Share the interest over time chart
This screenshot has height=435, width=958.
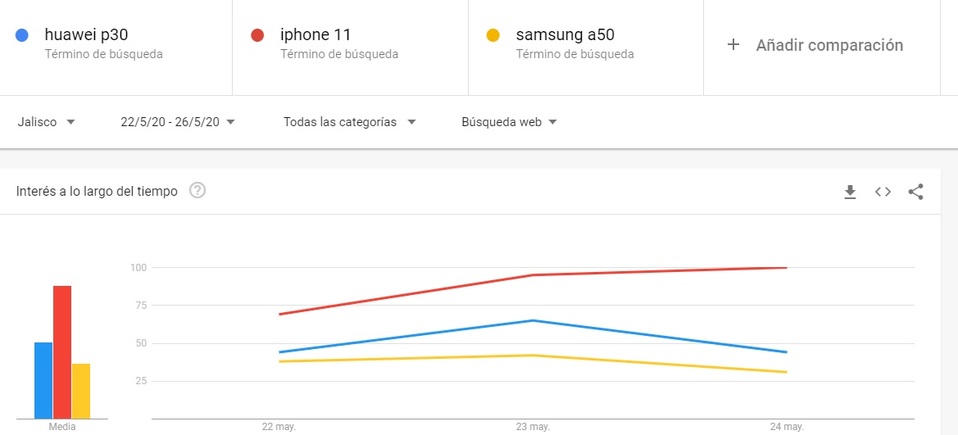click(915, 192)
